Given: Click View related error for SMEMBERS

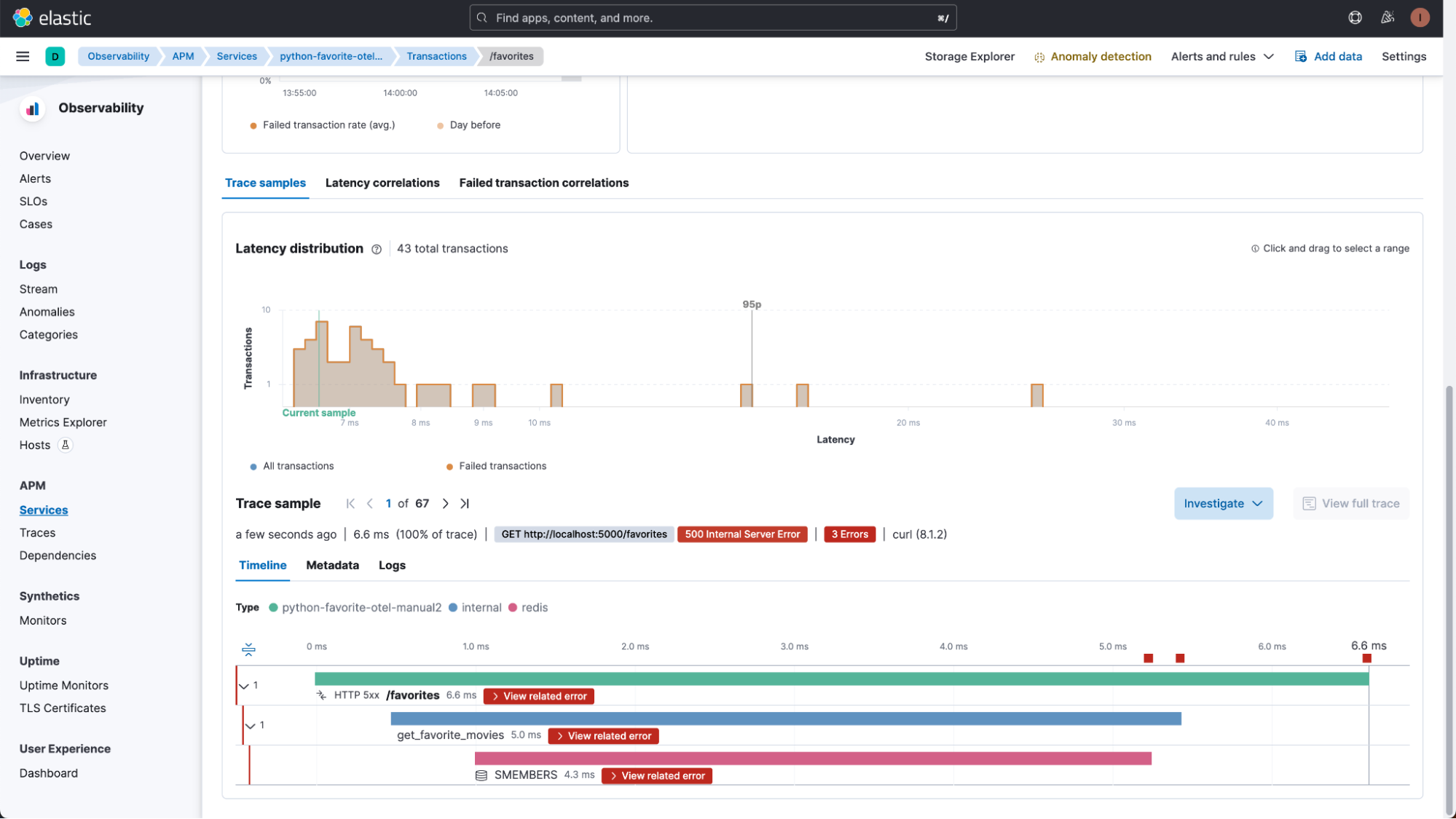Looking at the screenshot, I should 657,775.
